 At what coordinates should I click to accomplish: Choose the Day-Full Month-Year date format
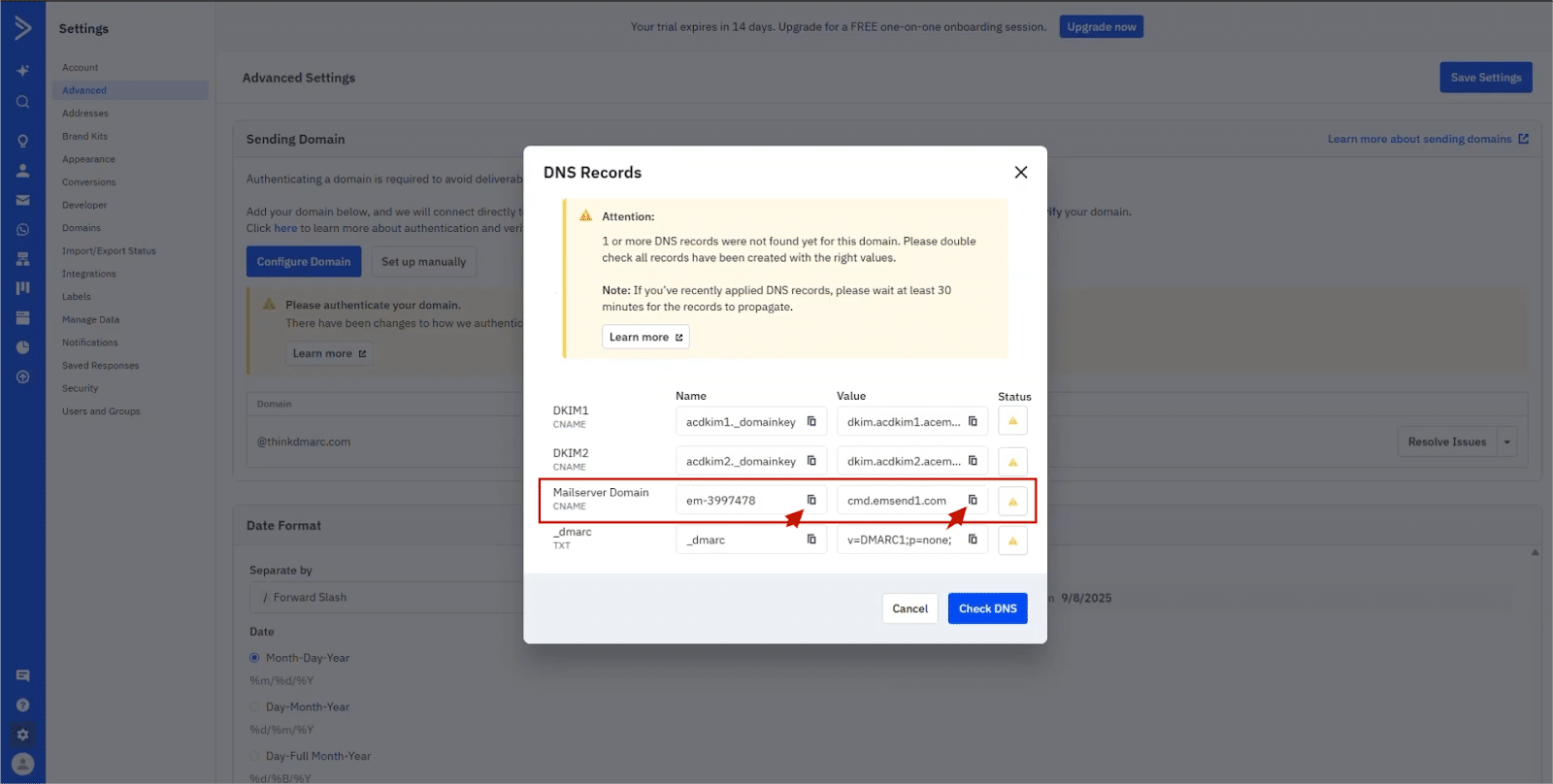coord(254,756)
